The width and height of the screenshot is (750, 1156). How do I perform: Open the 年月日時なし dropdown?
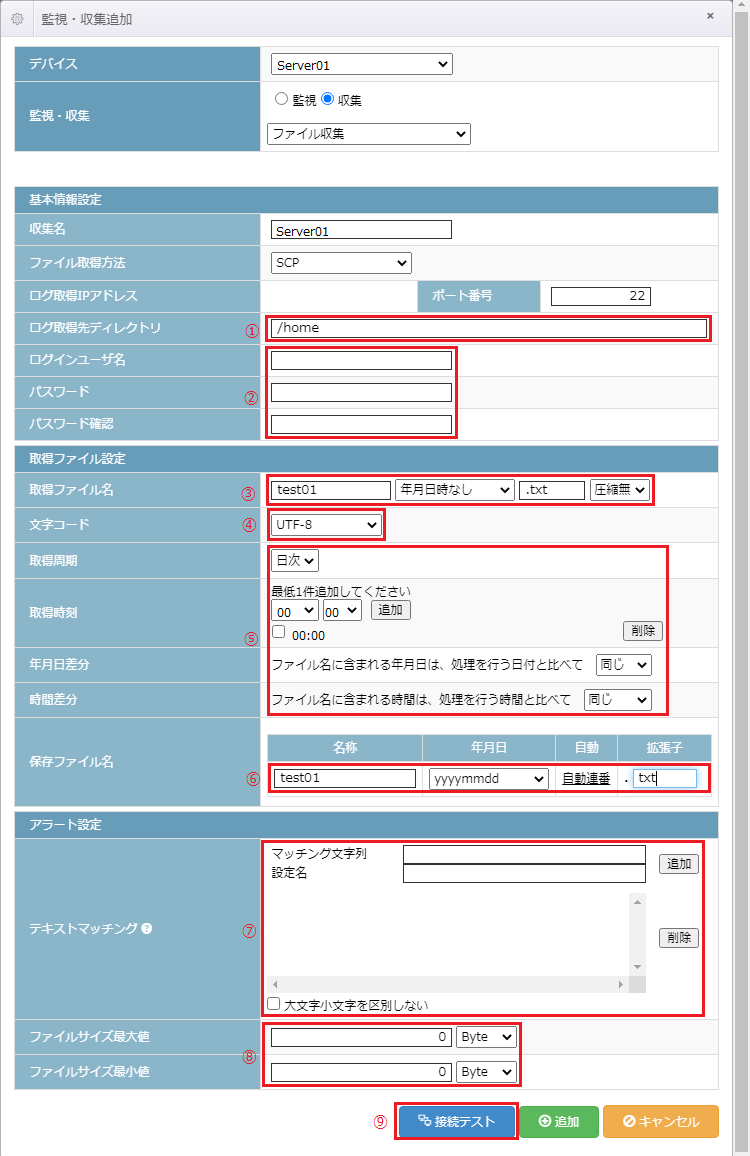coord(455,490)
